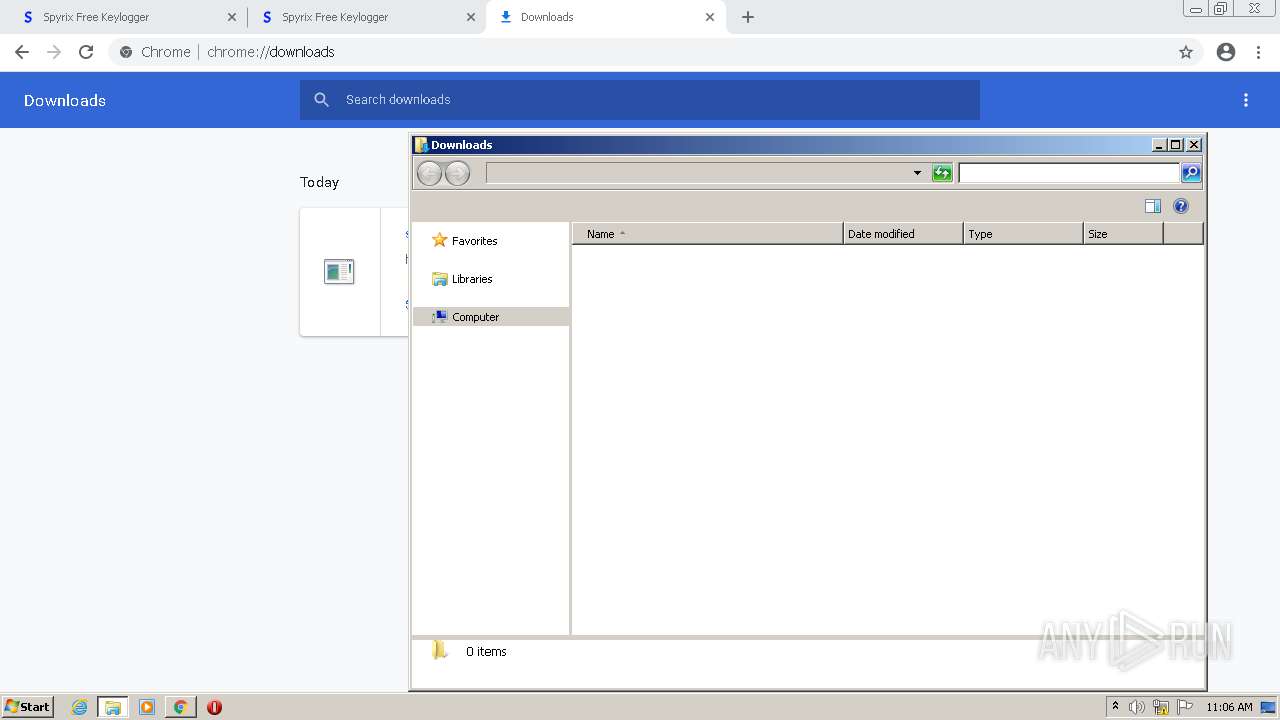1280x720 pixels.
Task: Click the 11:06 AM taskbar clock
Action: pos(1229,707)
